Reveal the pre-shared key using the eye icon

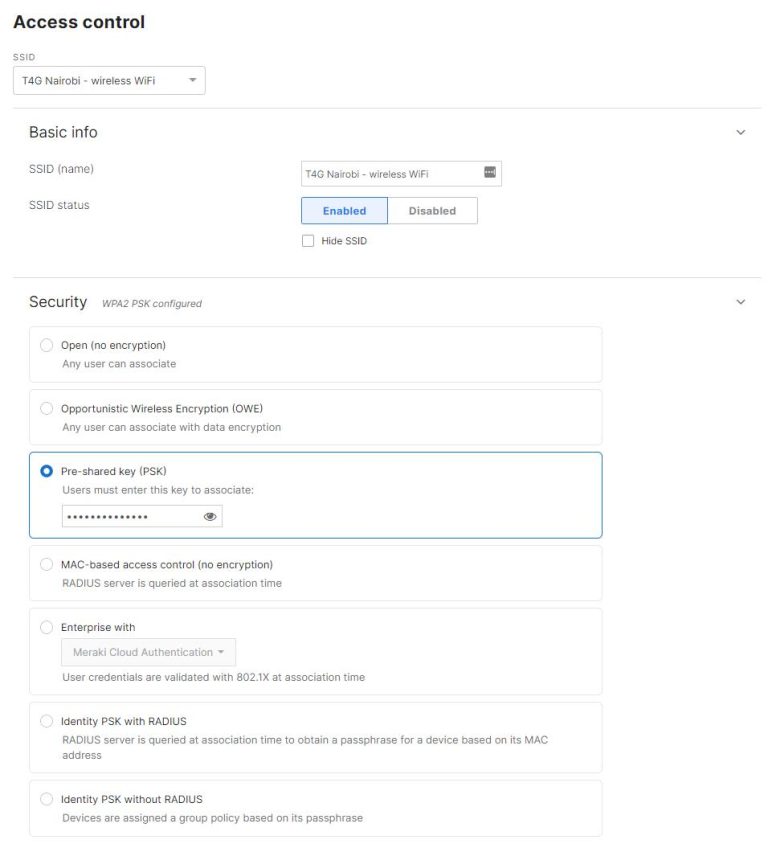pyautogui.click(x=208, y=516)
